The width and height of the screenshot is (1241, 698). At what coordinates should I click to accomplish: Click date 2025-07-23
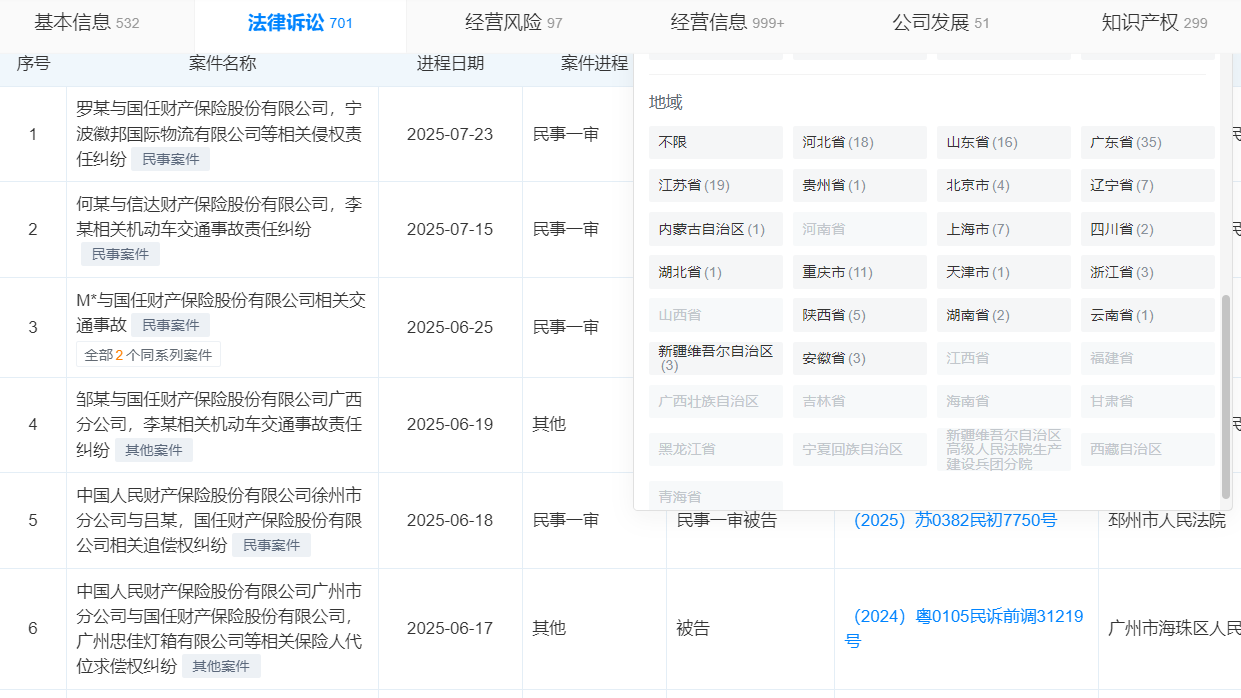pyautogui.click(x=450, y=134)
